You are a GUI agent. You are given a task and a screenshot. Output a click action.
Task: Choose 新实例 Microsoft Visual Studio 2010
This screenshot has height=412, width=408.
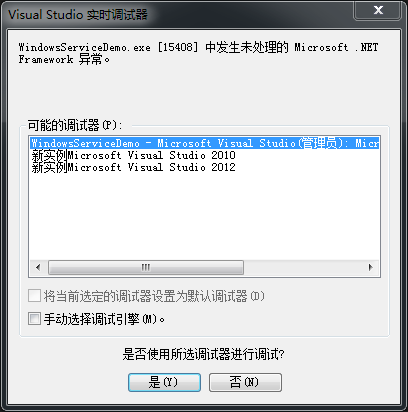[x=133, y=155]
